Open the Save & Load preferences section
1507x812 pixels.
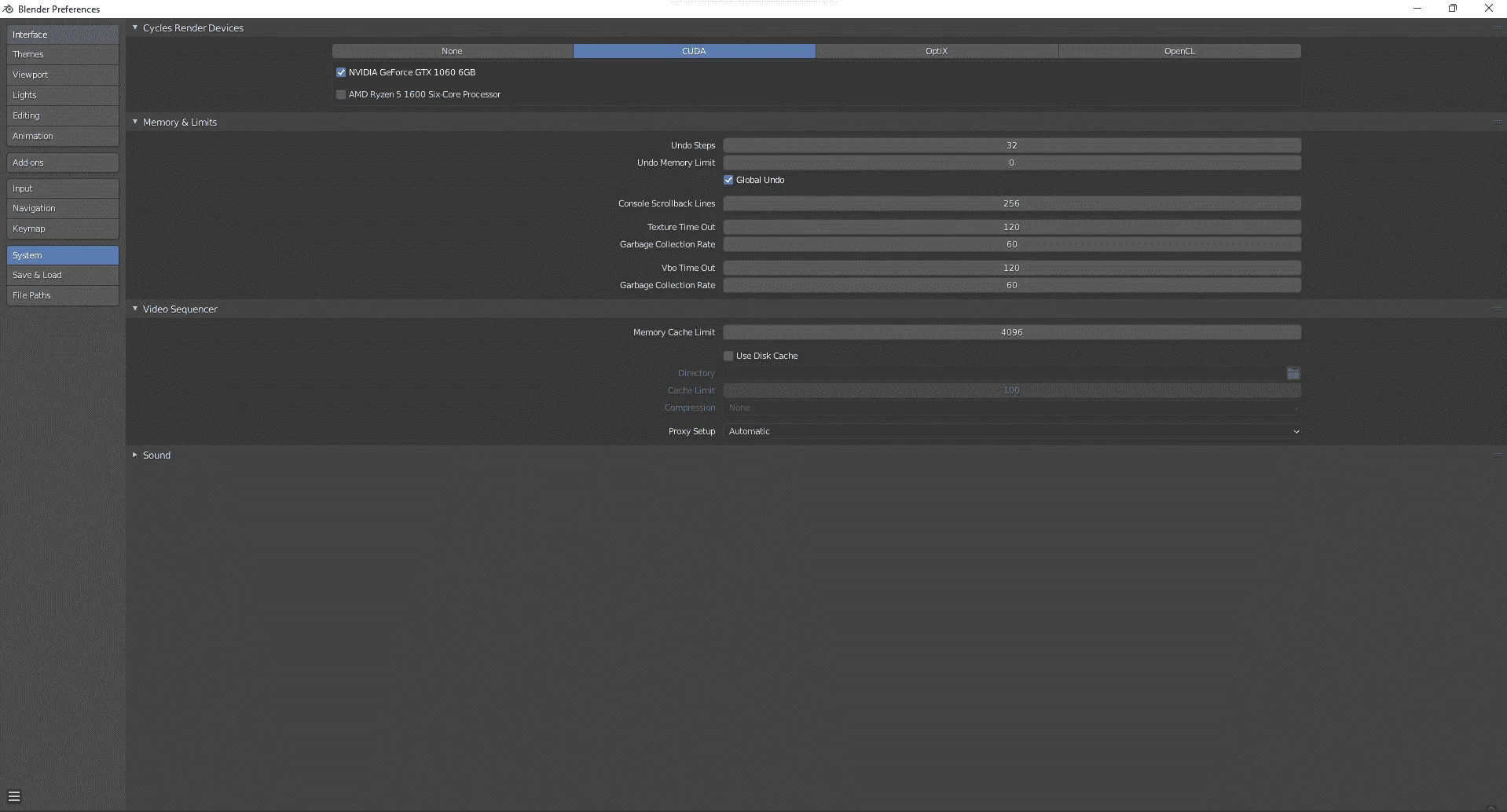pyautogui.click(x=63, y=275)
